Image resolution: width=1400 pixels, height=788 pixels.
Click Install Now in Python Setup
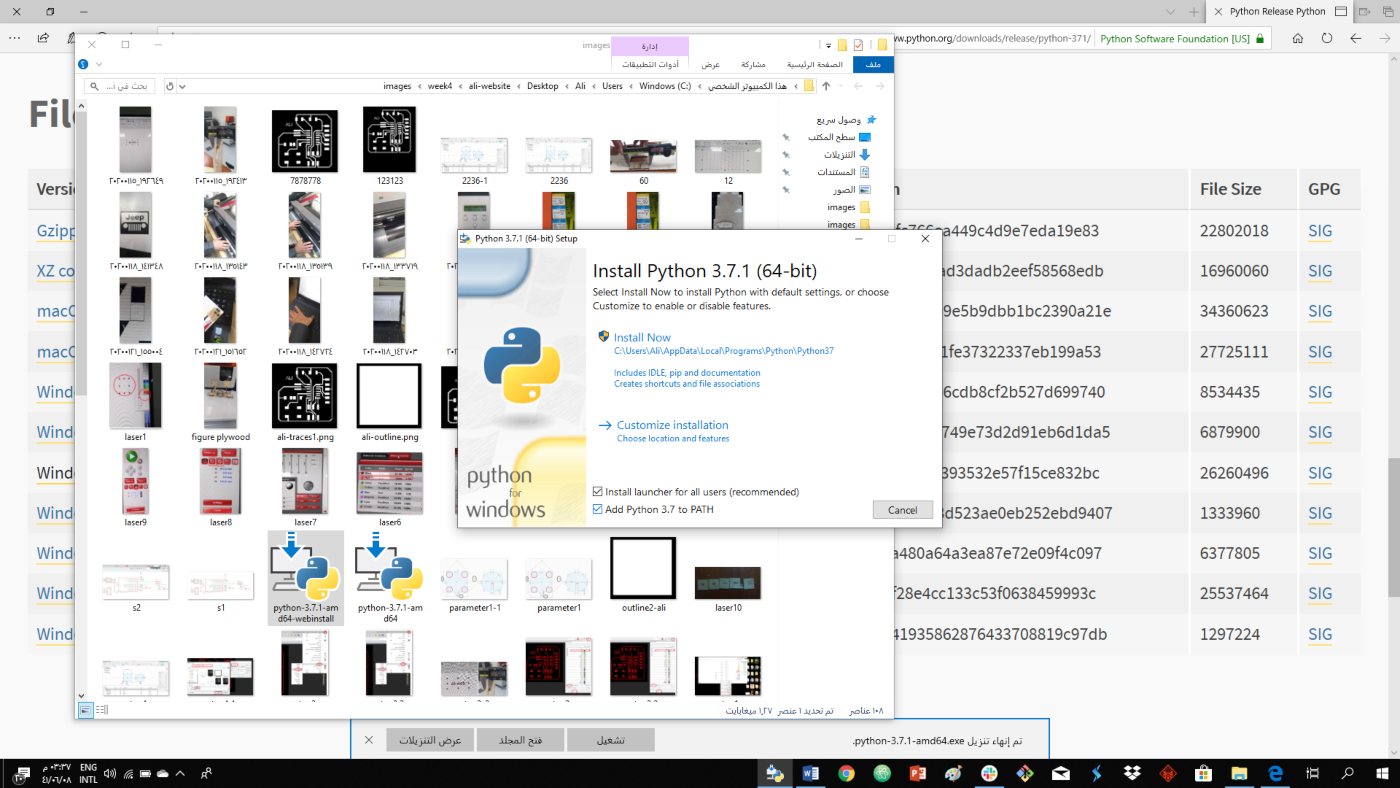642,338
